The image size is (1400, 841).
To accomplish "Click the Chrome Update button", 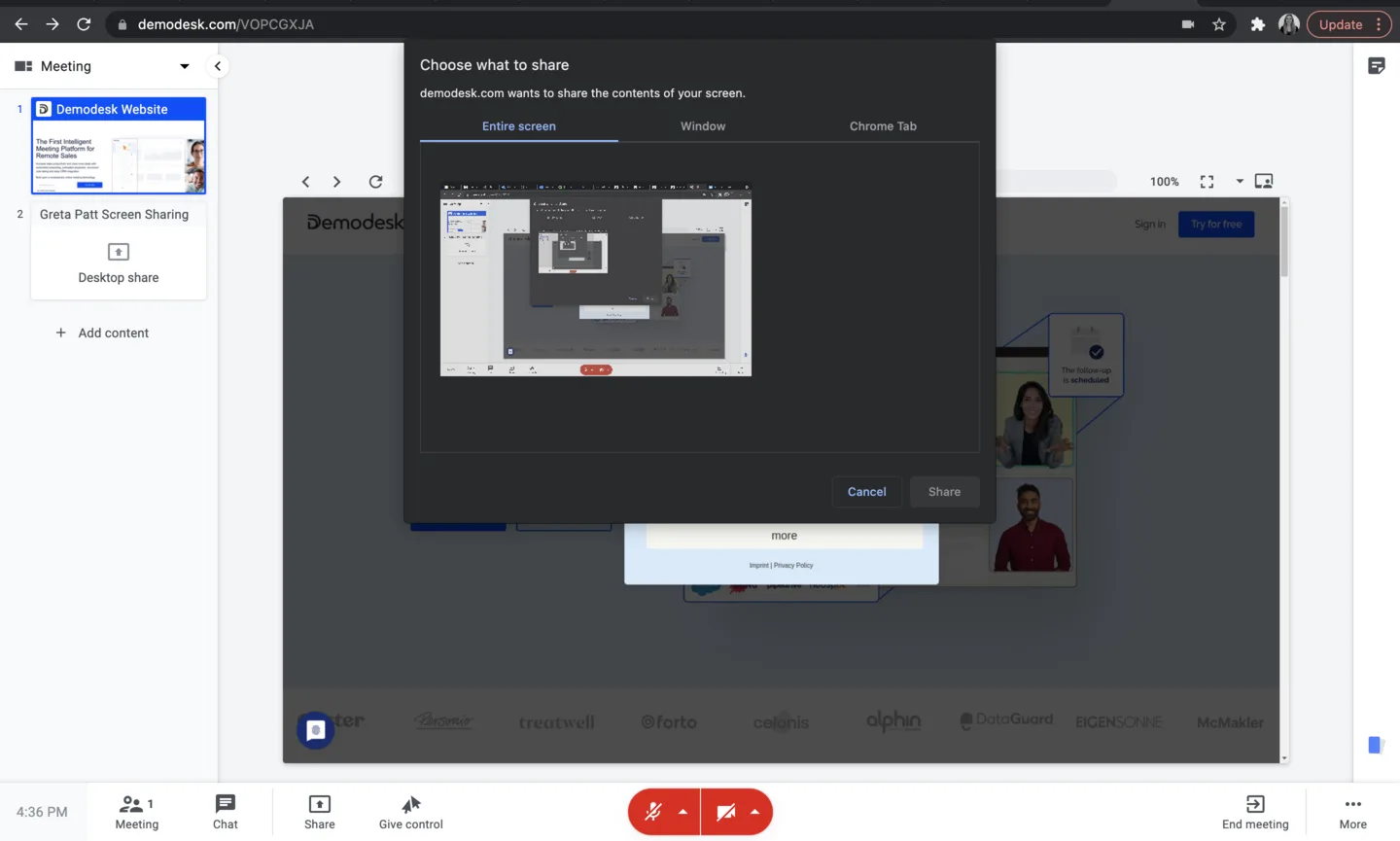I will (1349, 24).
